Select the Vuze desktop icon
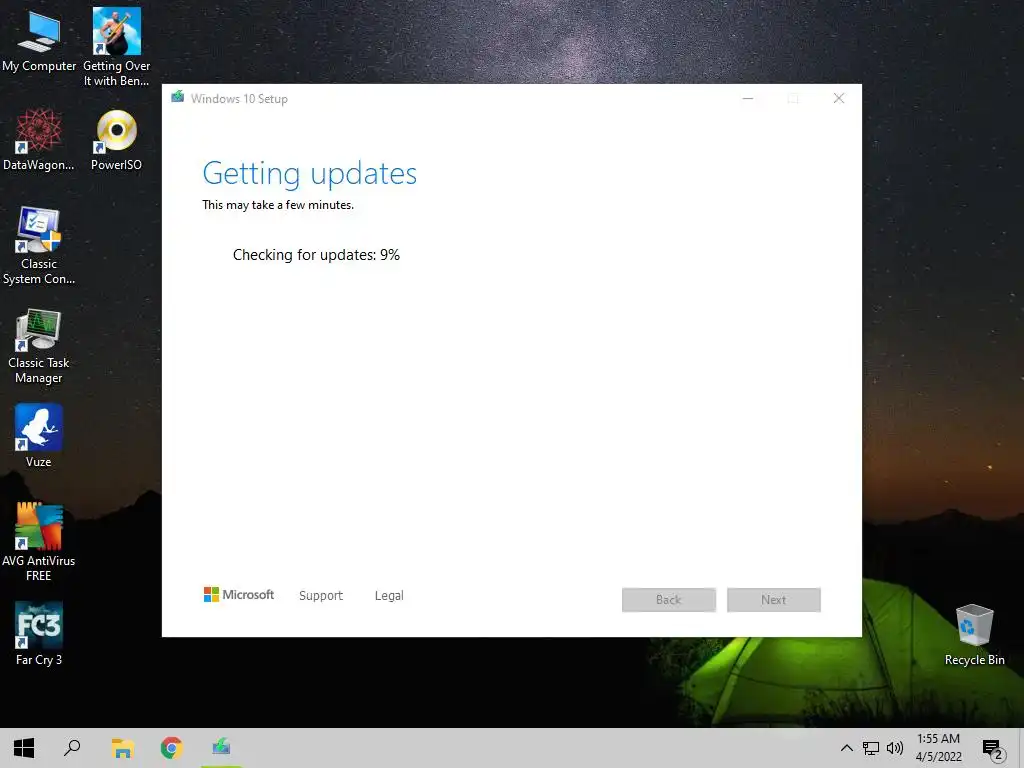 coord(39,436)
